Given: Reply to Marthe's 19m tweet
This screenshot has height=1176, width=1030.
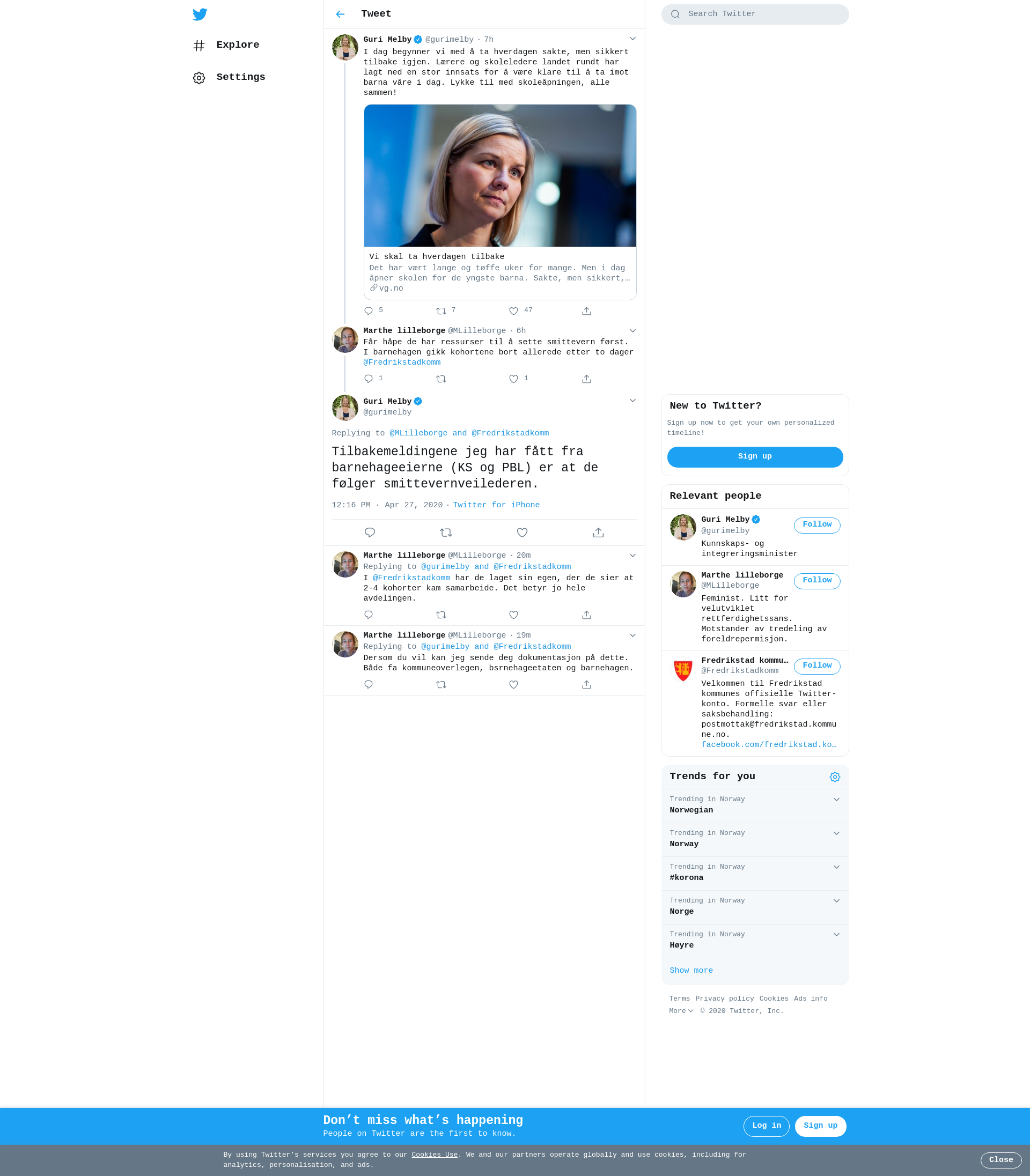Looking at the screenshot, I should tap(369, 684).
